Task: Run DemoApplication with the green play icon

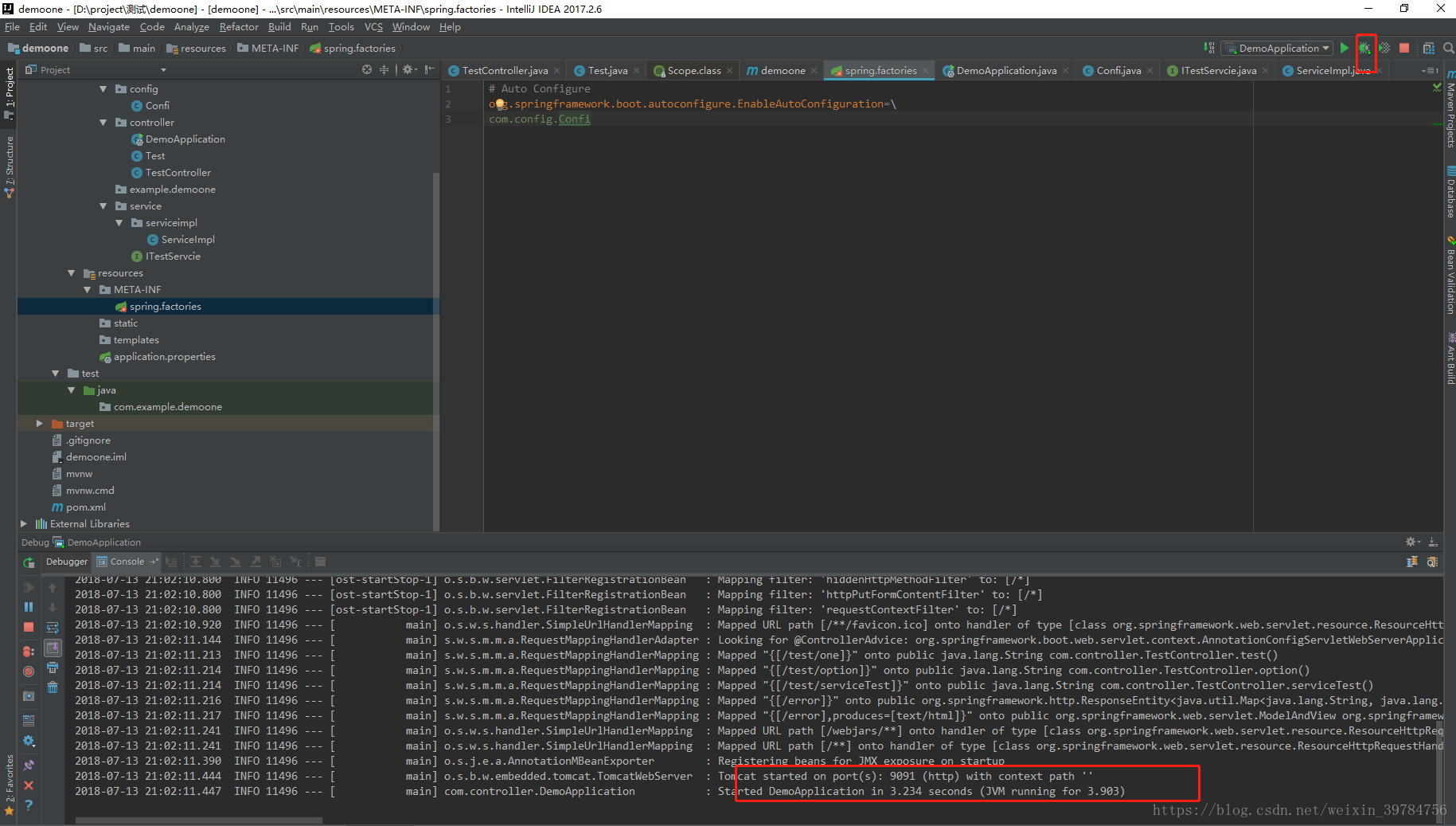Action: [x=1344, y=48]
